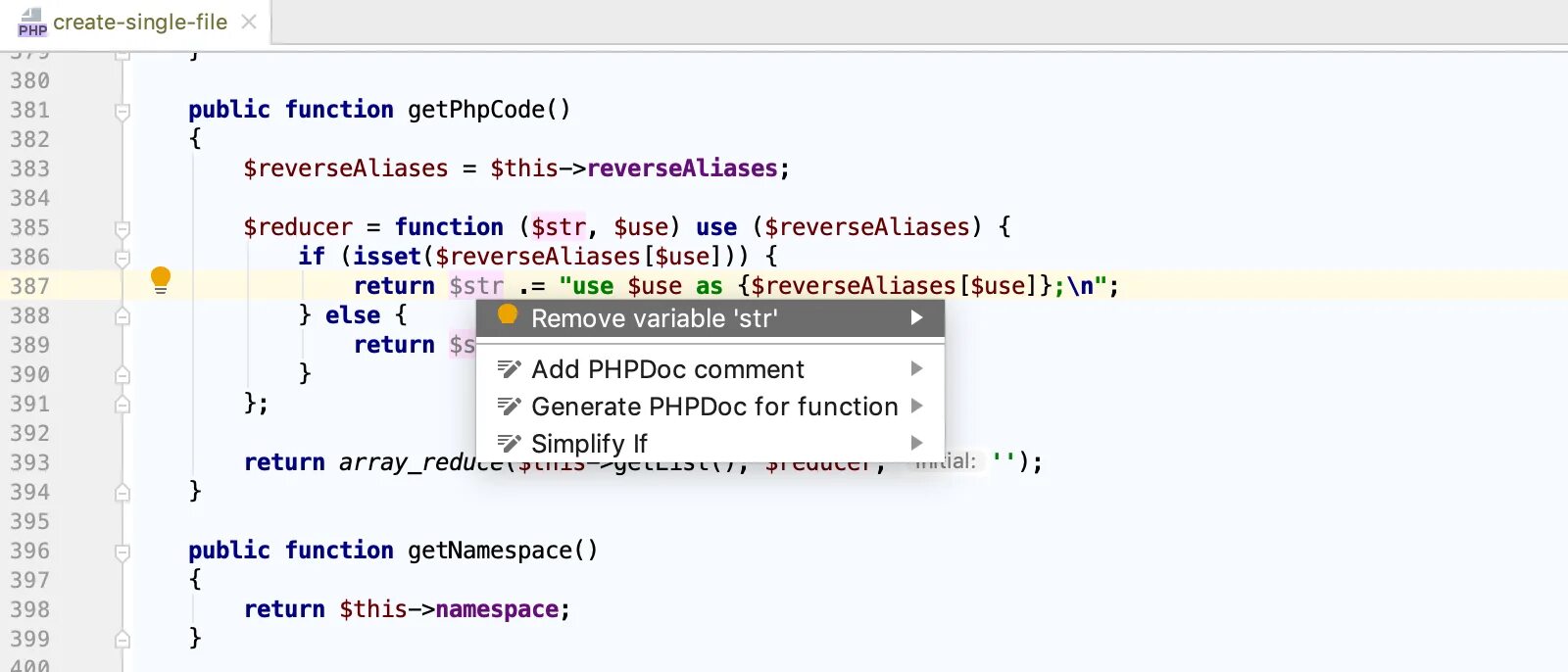Screen dimensions: 1568x672
Task: Open the create-single-file editor tab
Action: [139, 23]
